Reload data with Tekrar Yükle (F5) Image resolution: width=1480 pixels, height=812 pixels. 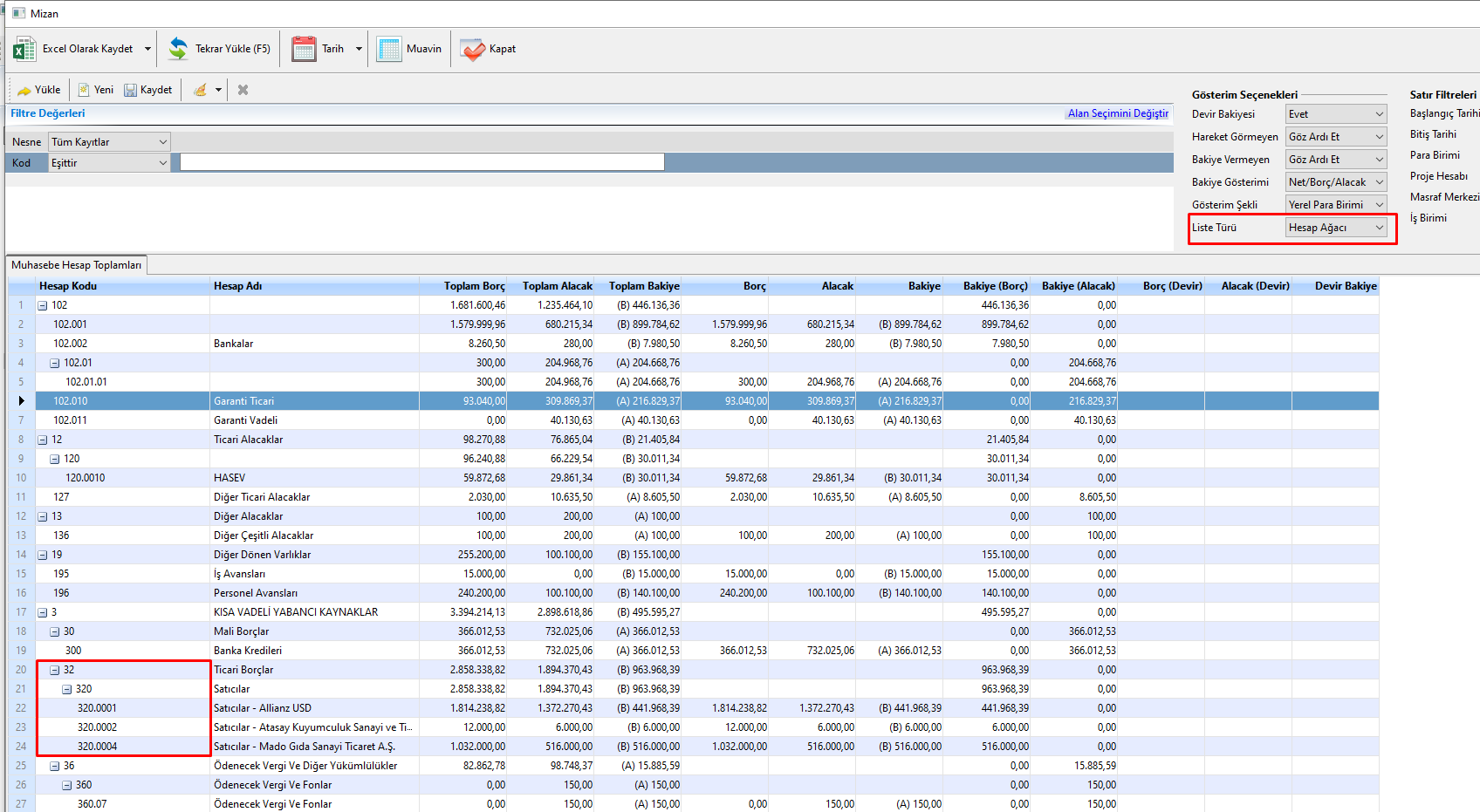[220, 49]
